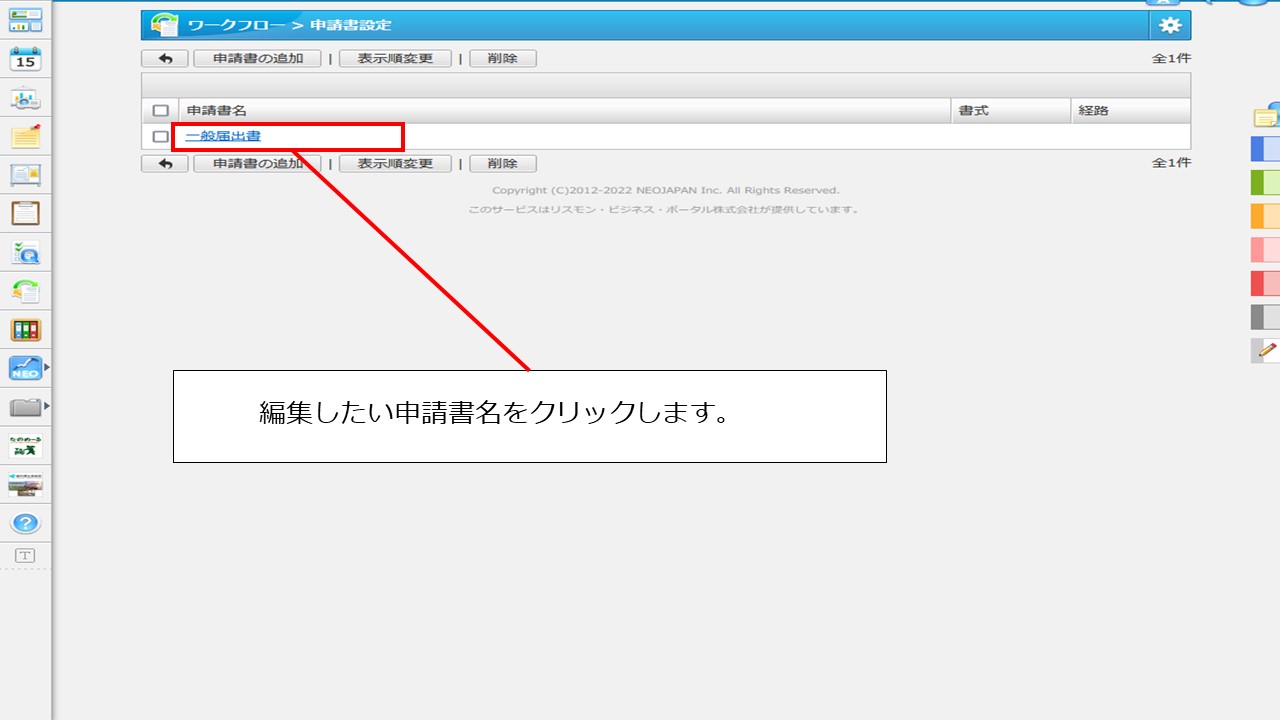Open the gear settings icon in header

[1170, 25]
